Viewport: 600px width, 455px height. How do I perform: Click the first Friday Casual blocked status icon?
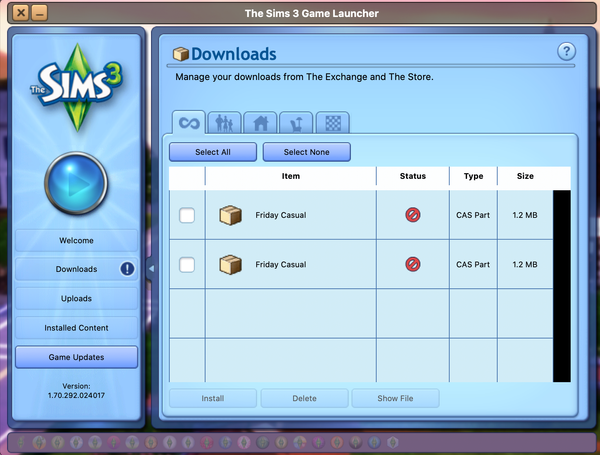coord(413,215)
